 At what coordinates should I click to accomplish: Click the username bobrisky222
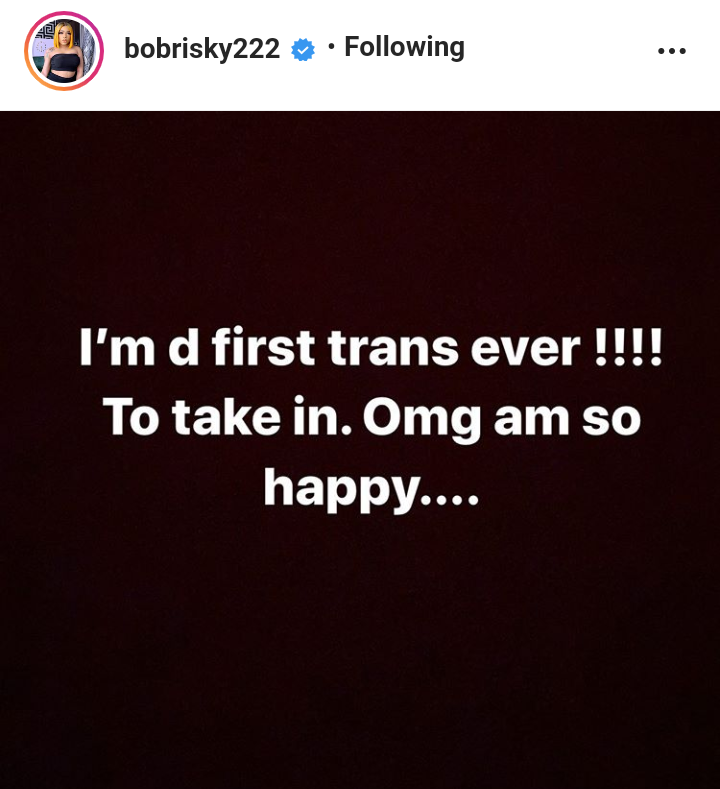tap(202, 49)
